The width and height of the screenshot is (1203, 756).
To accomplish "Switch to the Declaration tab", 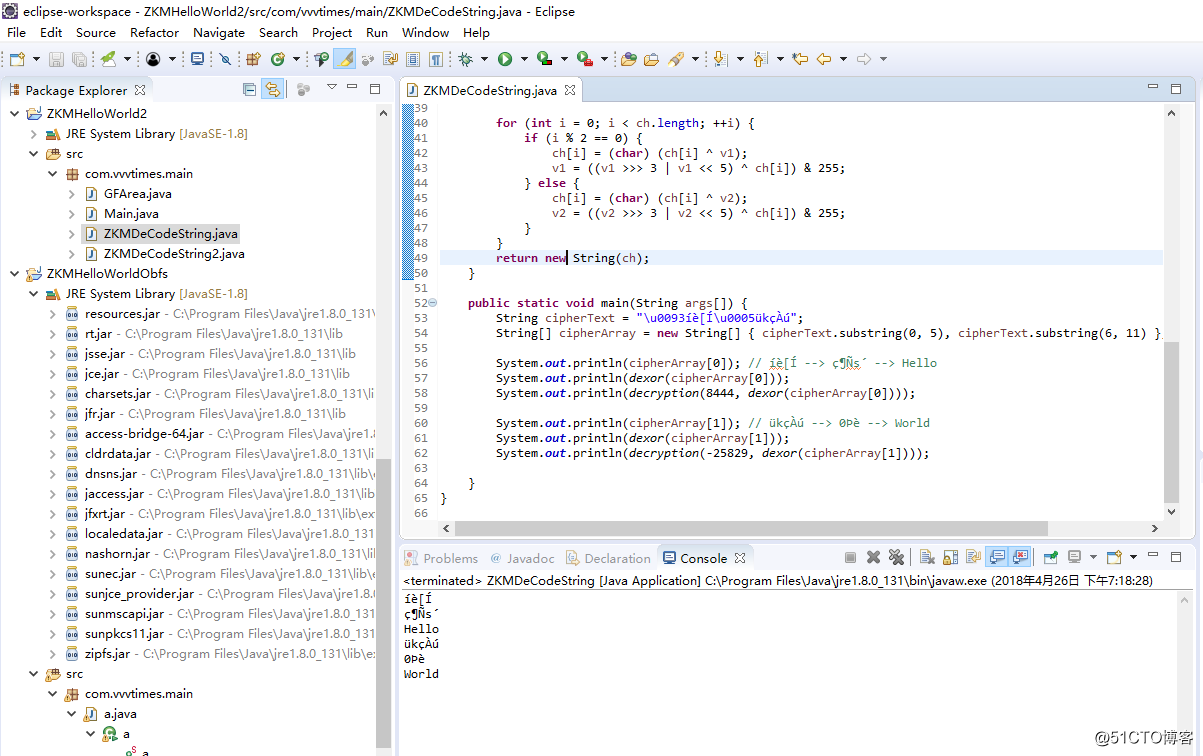I will pos(608,558).
